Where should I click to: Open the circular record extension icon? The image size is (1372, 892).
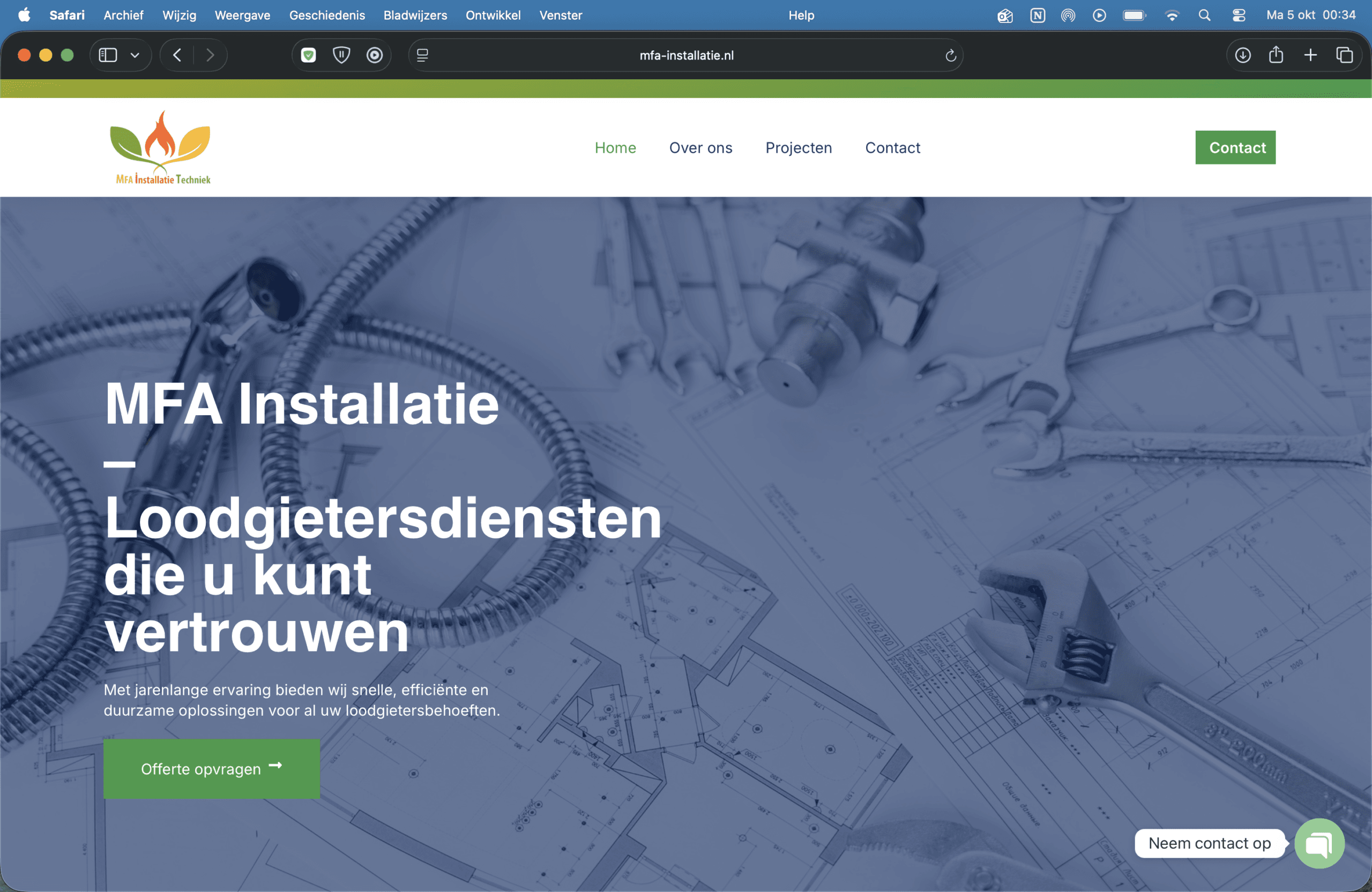[375, 55]
